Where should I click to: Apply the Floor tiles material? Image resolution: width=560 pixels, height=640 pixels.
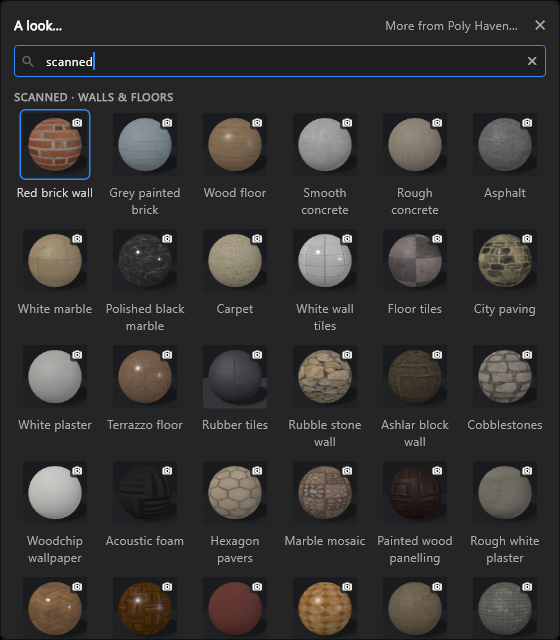click(415, 260)
